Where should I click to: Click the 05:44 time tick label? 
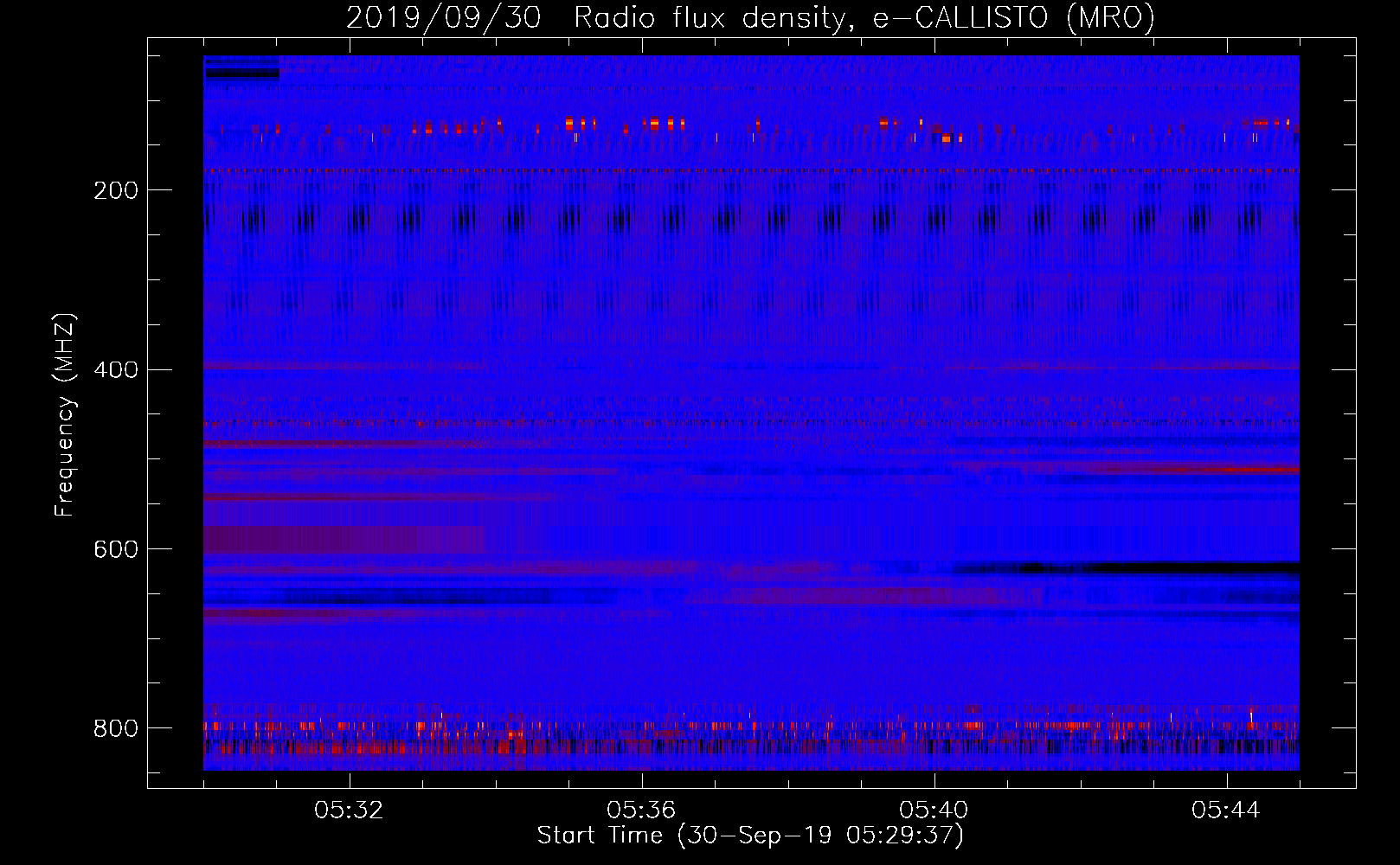click(x=1227, y=811)
